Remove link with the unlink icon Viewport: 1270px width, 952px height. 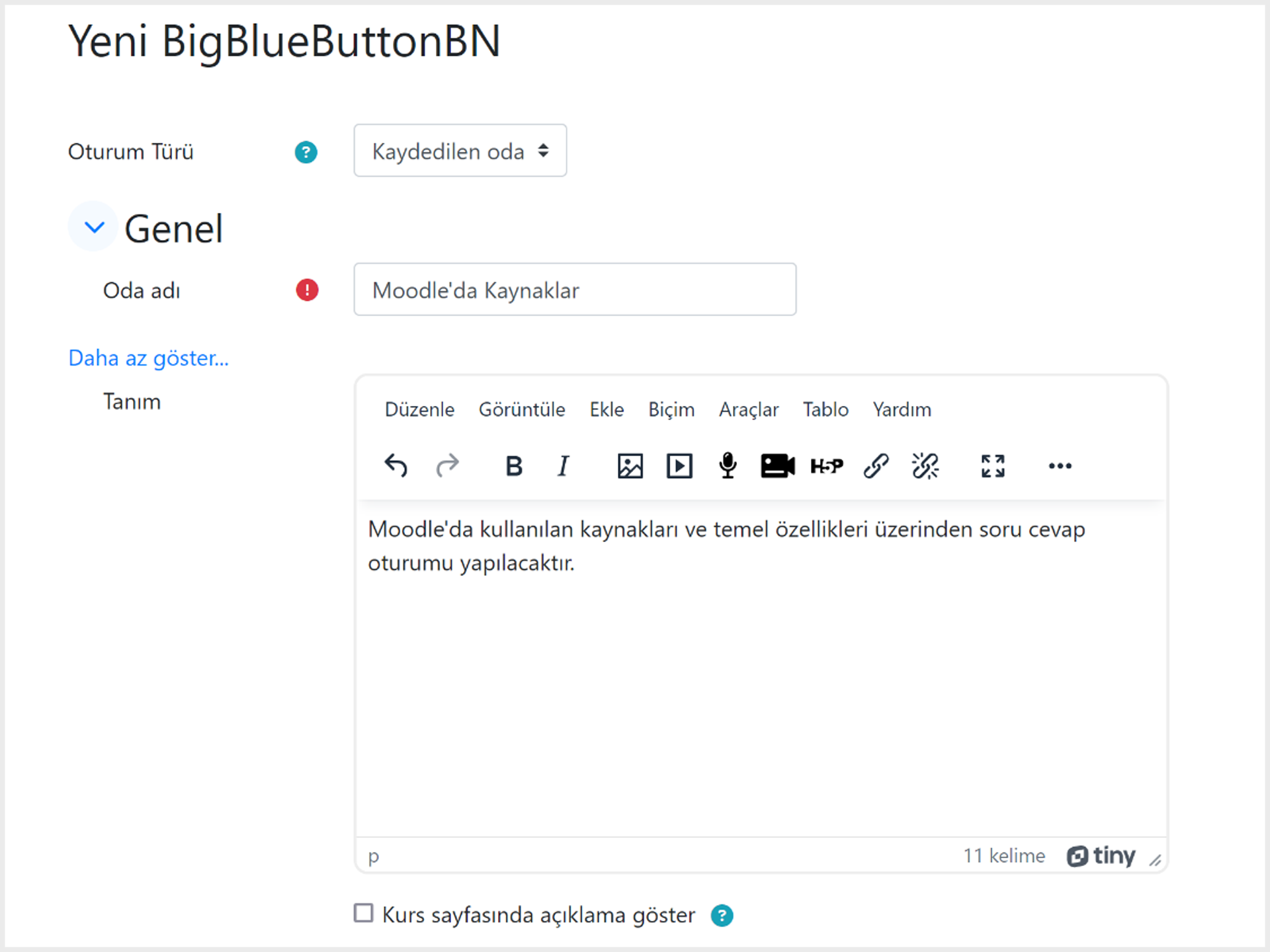tap(925, 466)
